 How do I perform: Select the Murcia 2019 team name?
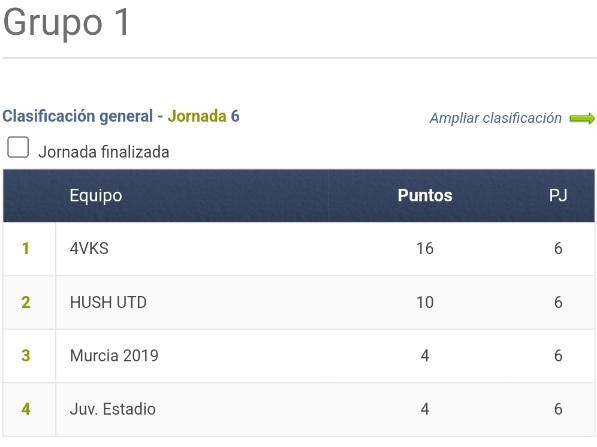point(114,356)
